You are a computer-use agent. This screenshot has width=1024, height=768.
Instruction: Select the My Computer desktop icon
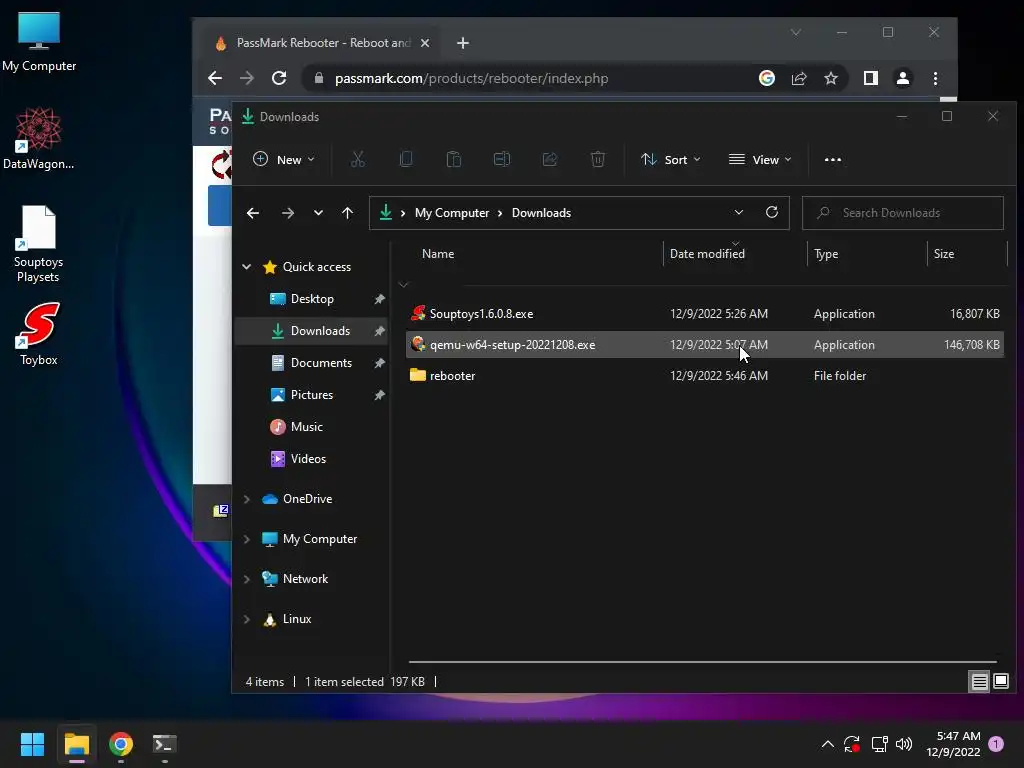[39, 42]
